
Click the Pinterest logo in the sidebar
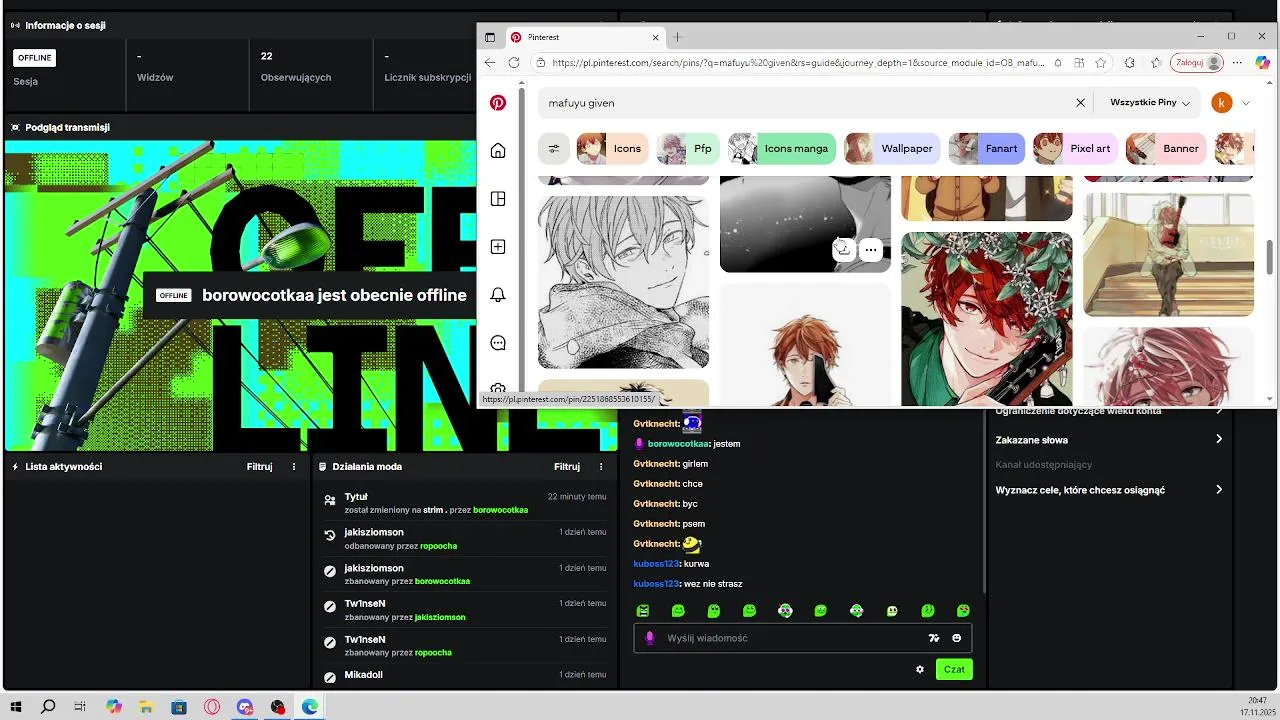point(498,103)
